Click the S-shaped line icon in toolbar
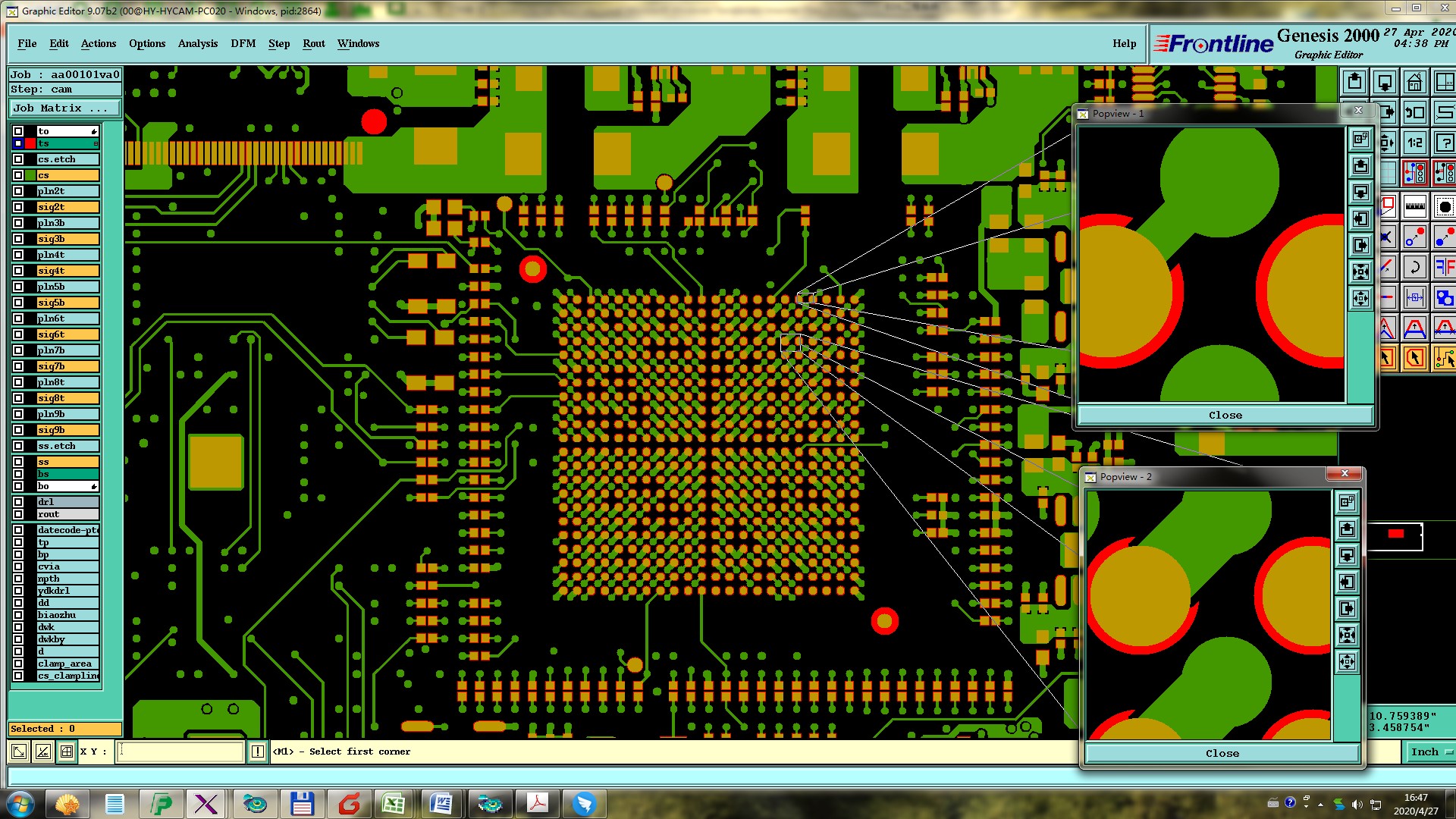Screen dimensions: 1456x819 (1445, 112)
